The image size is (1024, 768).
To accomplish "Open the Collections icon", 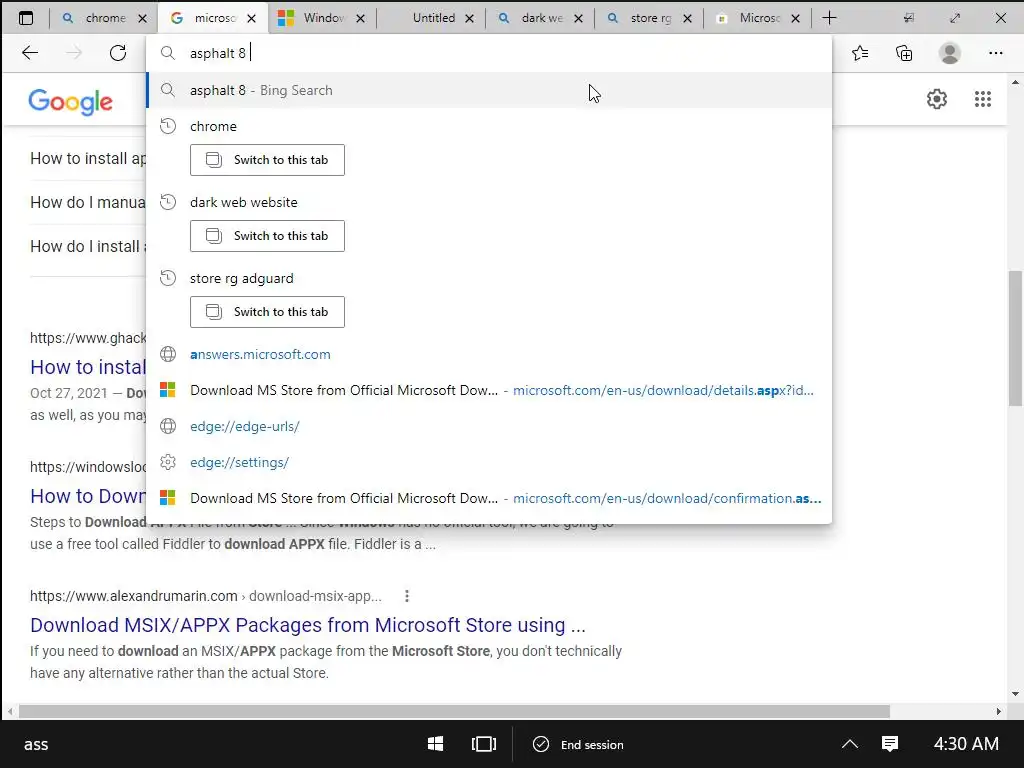I will pos(904,53).
